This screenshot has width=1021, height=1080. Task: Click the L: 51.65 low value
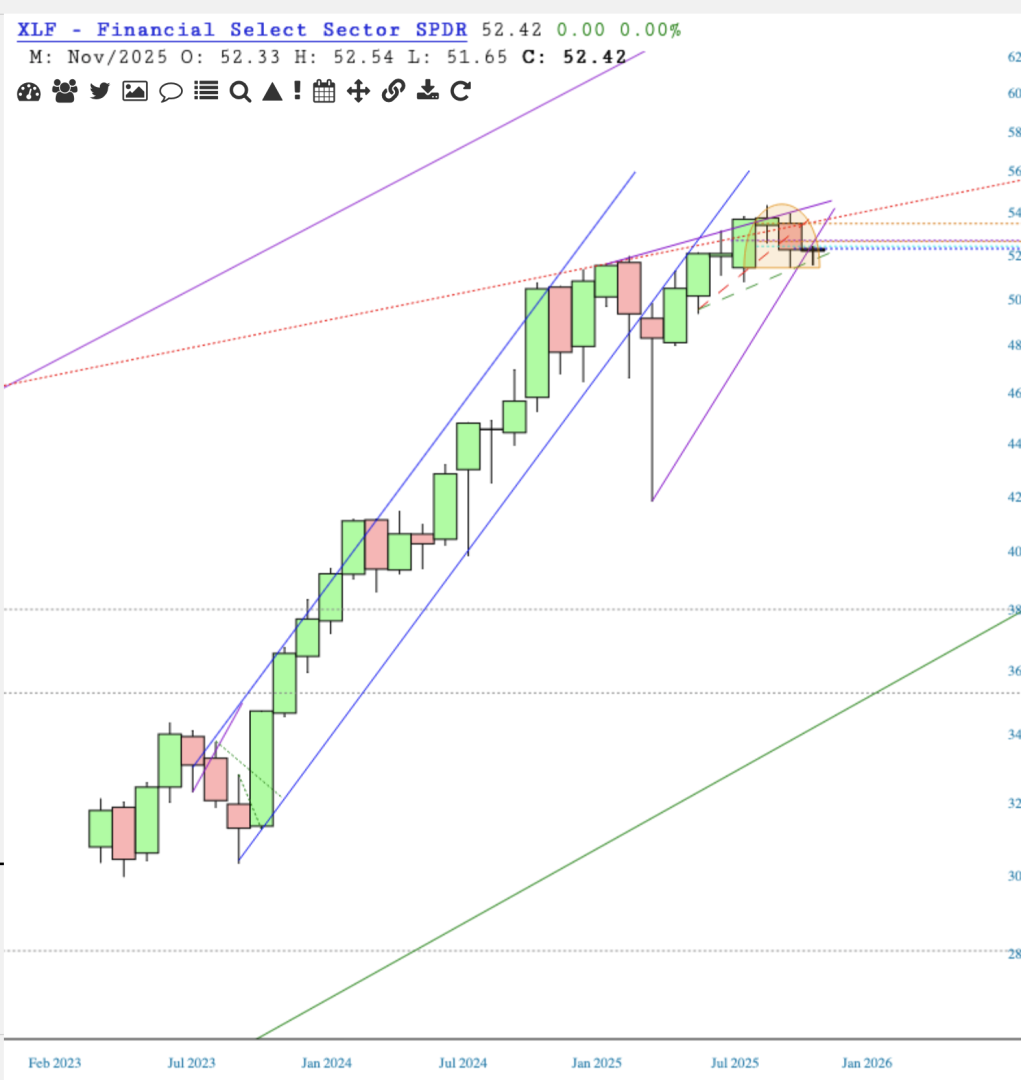457,57
